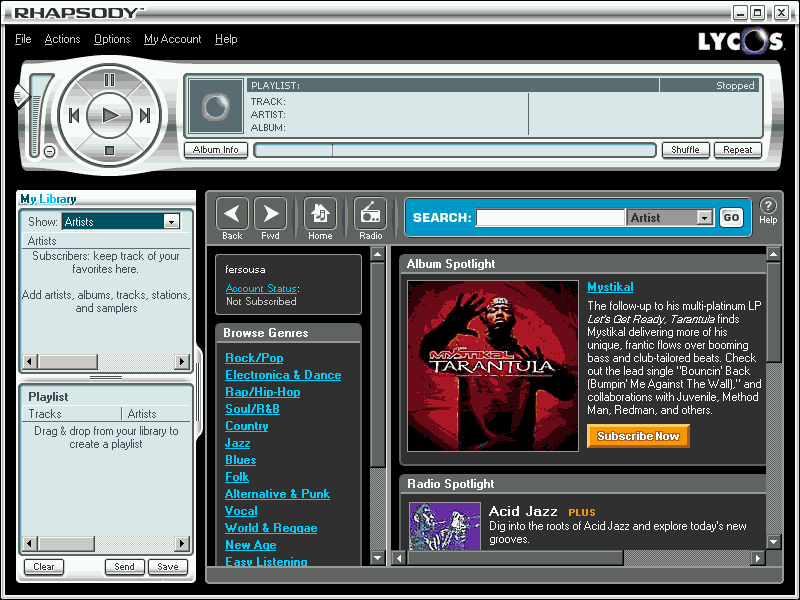Open the Home page icon
The image size is (800, 600).
pos(320,212)
